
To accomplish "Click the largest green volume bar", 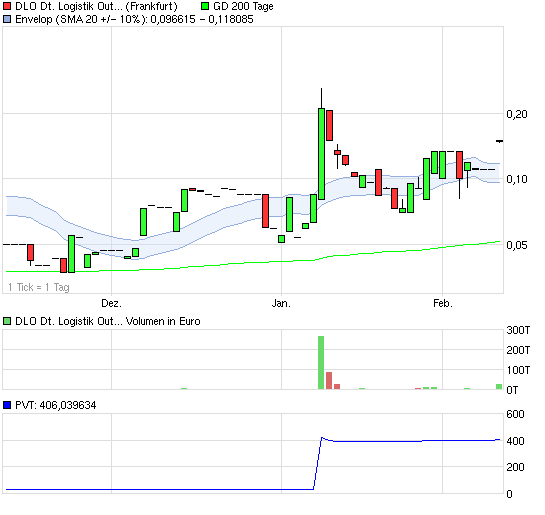I will (321, 362).
